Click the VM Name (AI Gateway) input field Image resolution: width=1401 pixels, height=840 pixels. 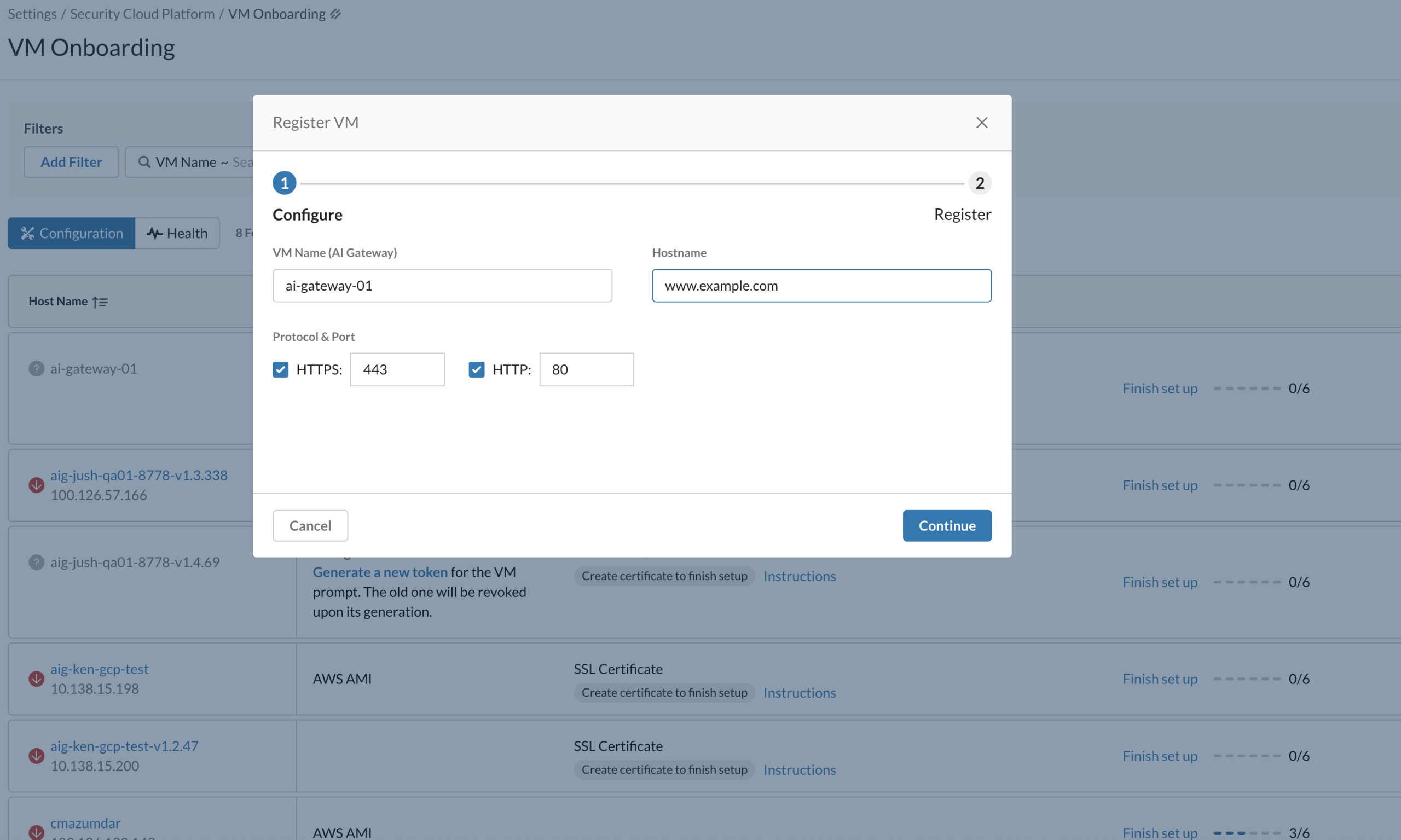tap(442, 286)
